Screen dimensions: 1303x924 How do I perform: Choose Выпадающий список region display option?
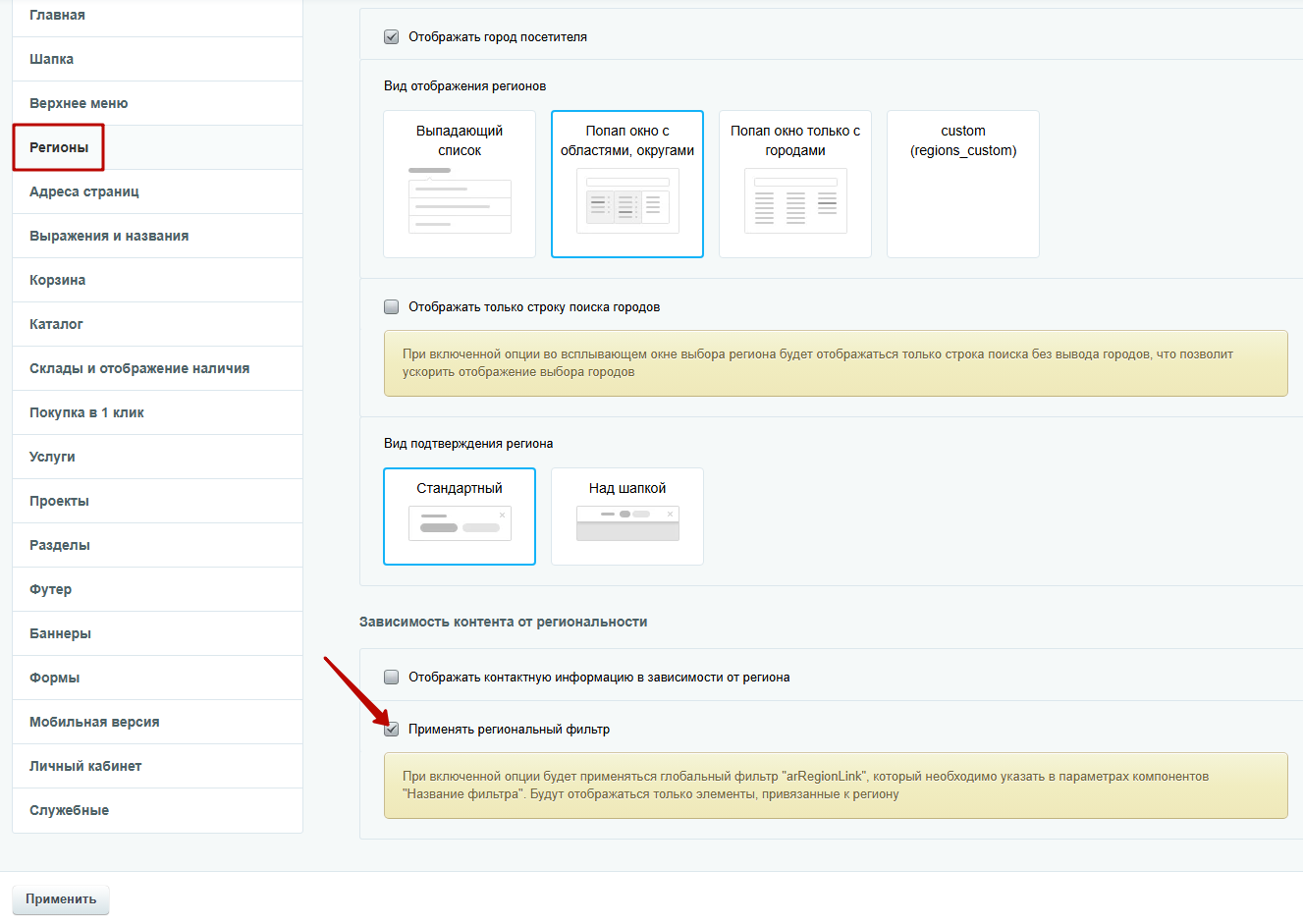(460, 184)
